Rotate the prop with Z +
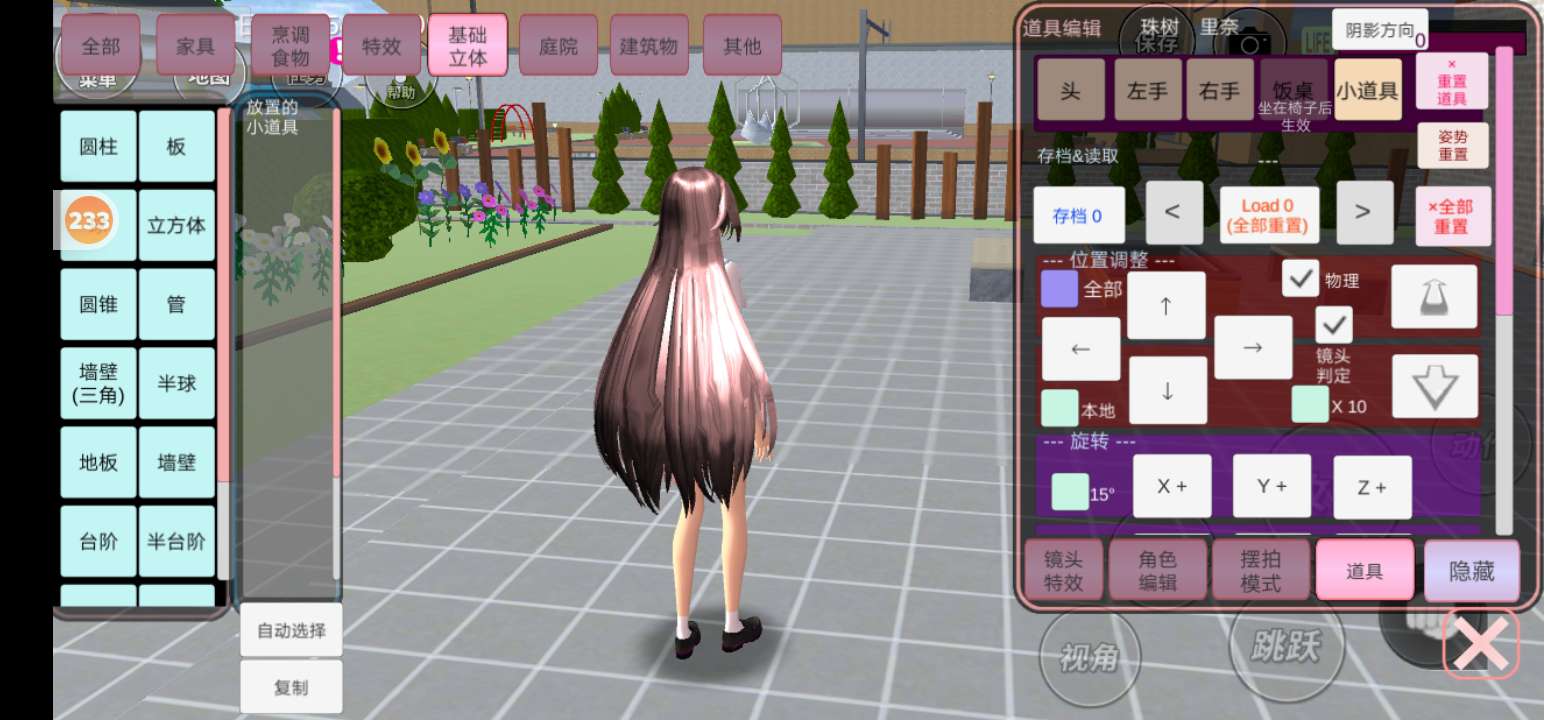The width and height of the screenshot is (1544, 720). pos(1372,487)
